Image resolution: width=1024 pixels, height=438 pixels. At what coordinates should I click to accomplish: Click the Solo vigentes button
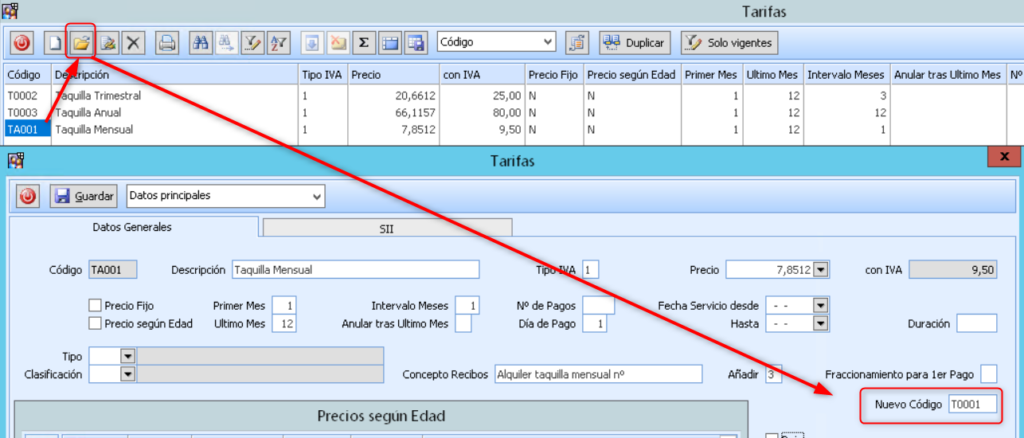[x=729, y=43]
